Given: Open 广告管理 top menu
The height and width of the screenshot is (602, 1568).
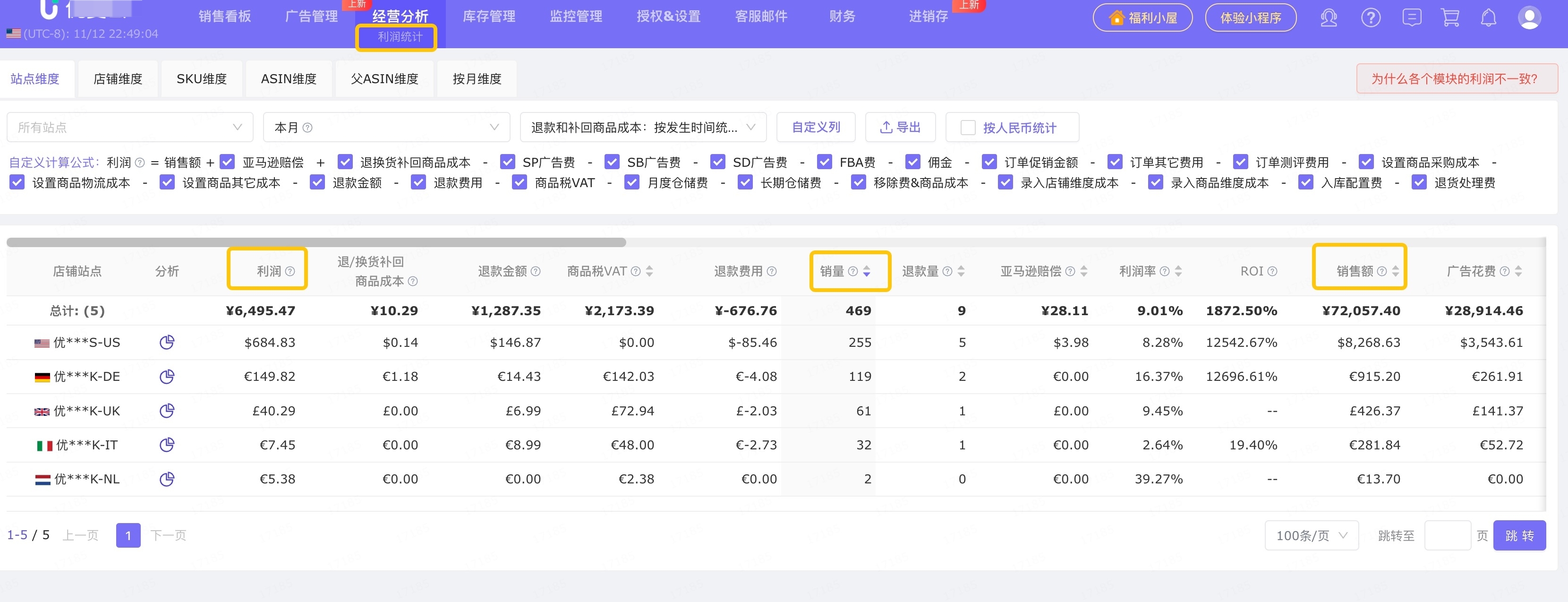Looking at the screenshot, I should (311, 17).
